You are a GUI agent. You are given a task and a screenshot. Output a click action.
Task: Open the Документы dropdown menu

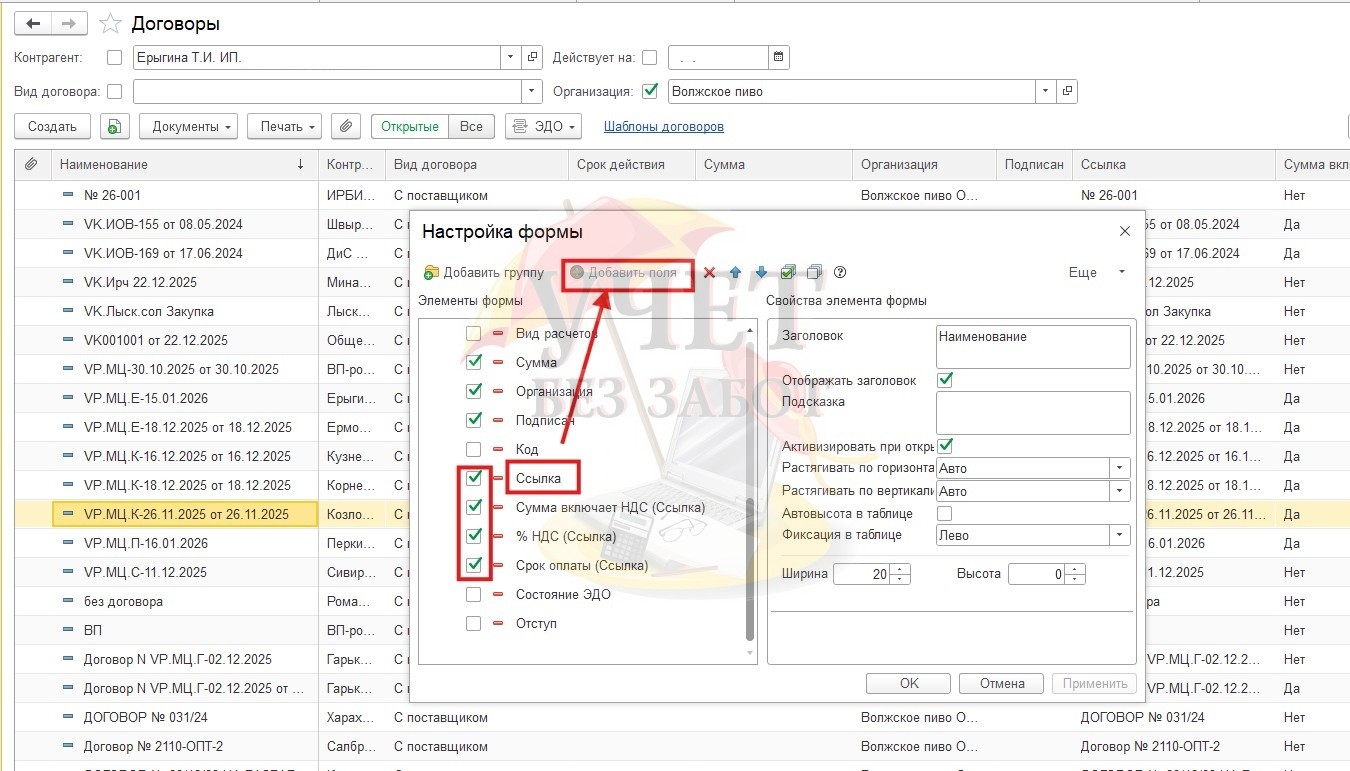pyautogui.click(x=188, y=127)
